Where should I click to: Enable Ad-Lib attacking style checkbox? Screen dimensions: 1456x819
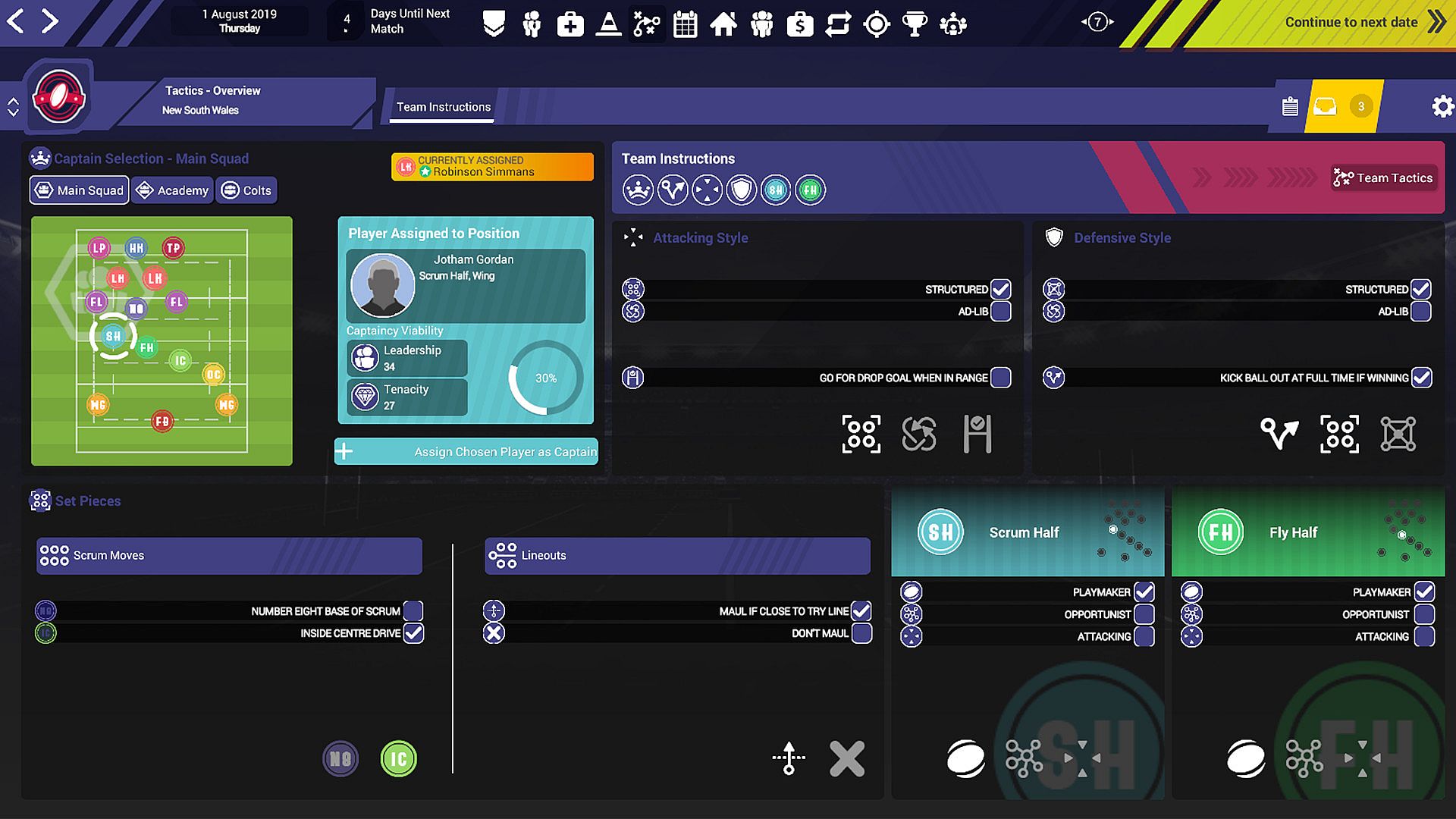point(1000,312)
